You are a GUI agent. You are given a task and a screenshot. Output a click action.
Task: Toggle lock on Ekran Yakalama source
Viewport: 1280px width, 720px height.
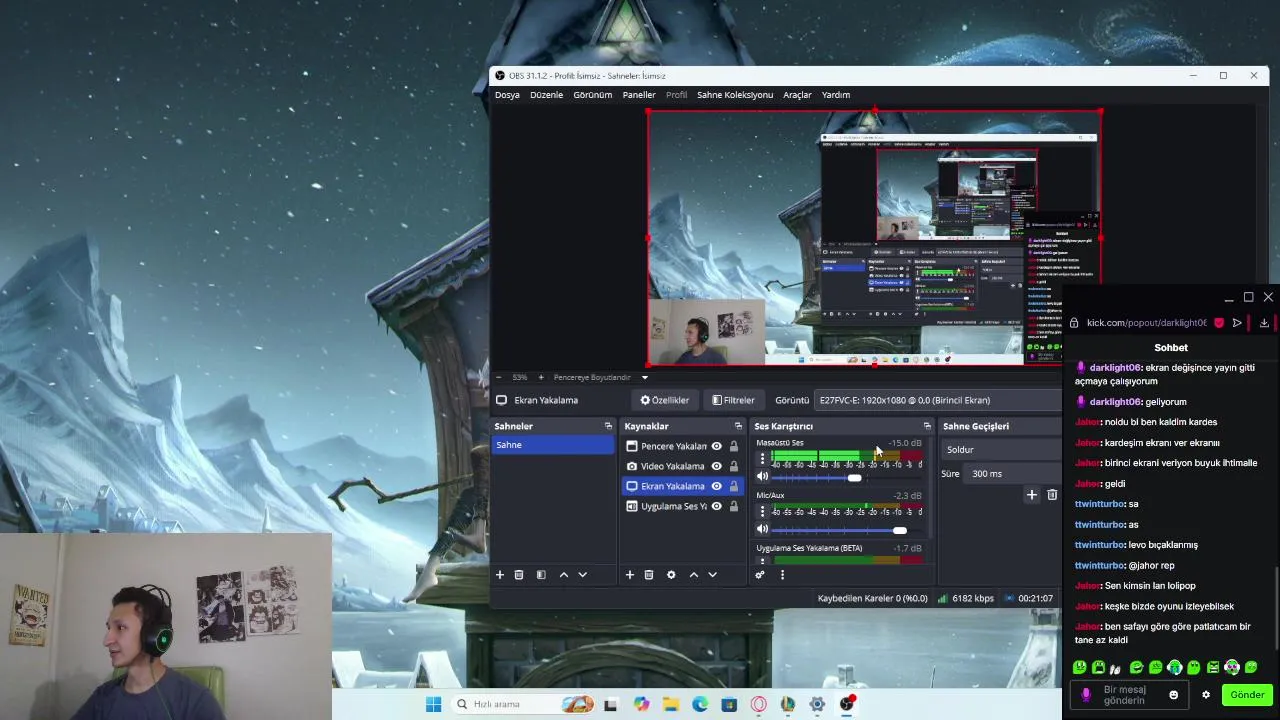tap(734, 486)
